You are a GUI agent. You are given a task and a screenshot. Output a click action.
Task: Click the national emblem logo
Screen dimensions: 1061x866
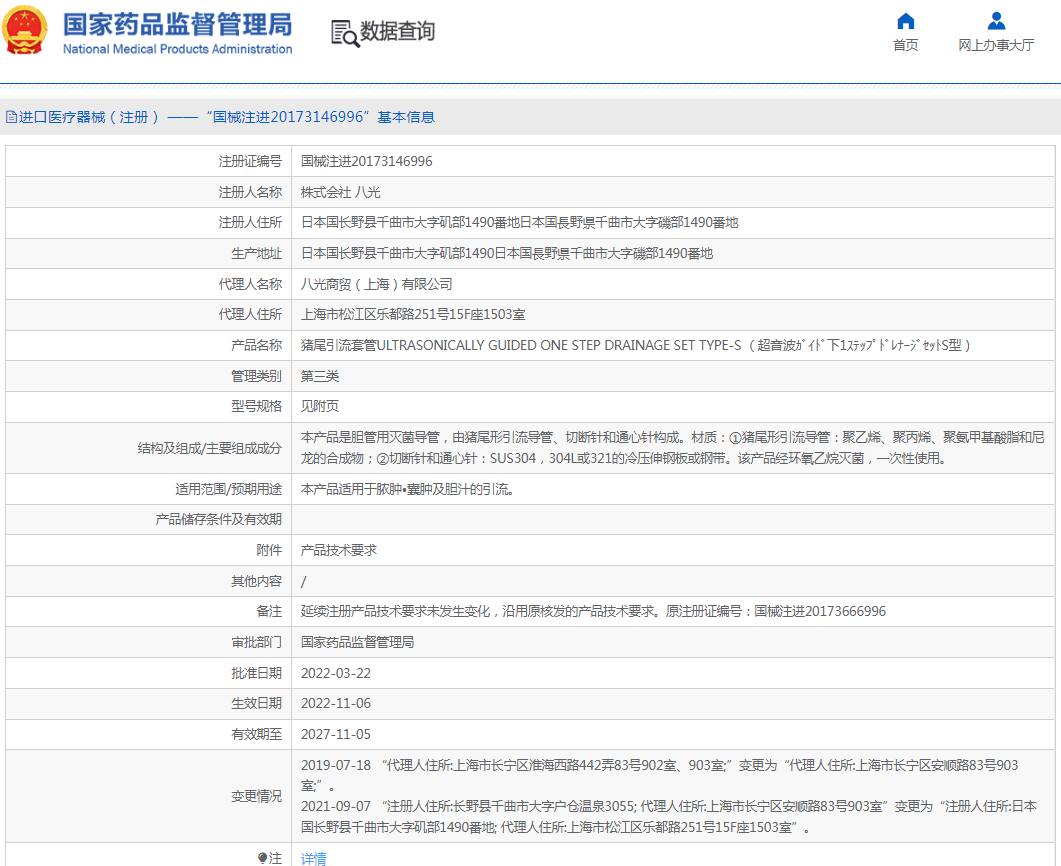click(25, 31)
